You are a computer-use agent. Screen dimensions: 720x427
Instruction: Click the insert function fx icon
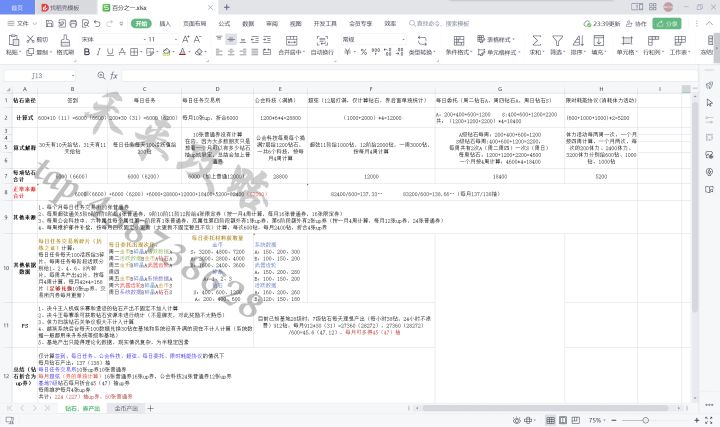pyautogui.click(x=113, y=75)
